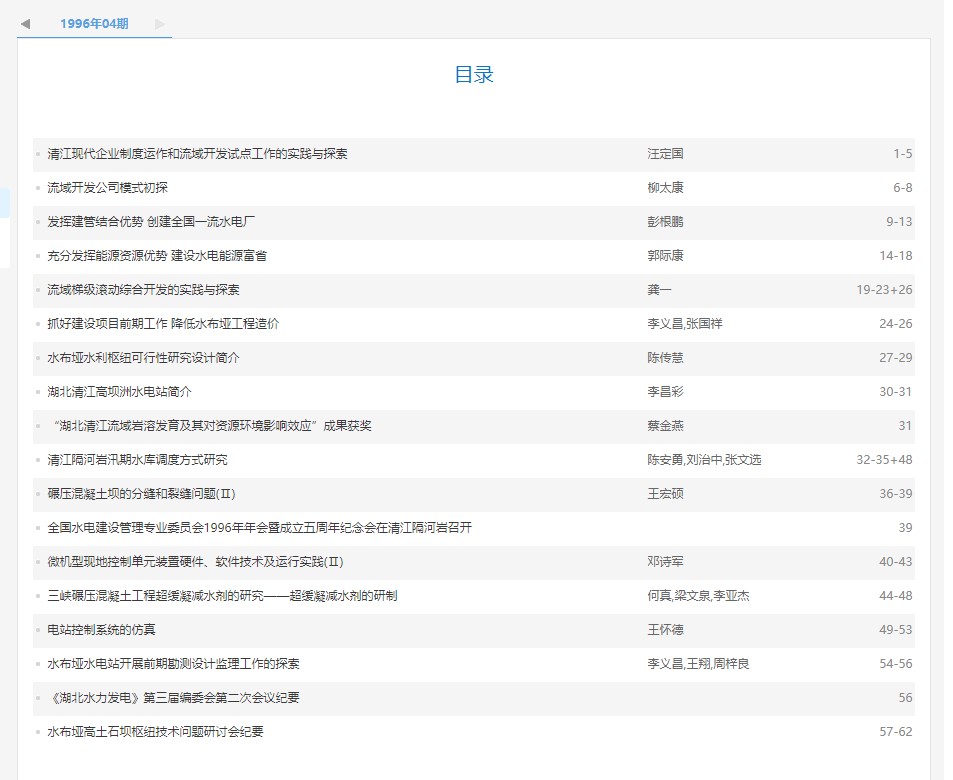The height and width of the screenshot is (780, 953).
Task: Open article 流域梯级滚动综合开发的实践与探索
Action: [x=143, y=290]
